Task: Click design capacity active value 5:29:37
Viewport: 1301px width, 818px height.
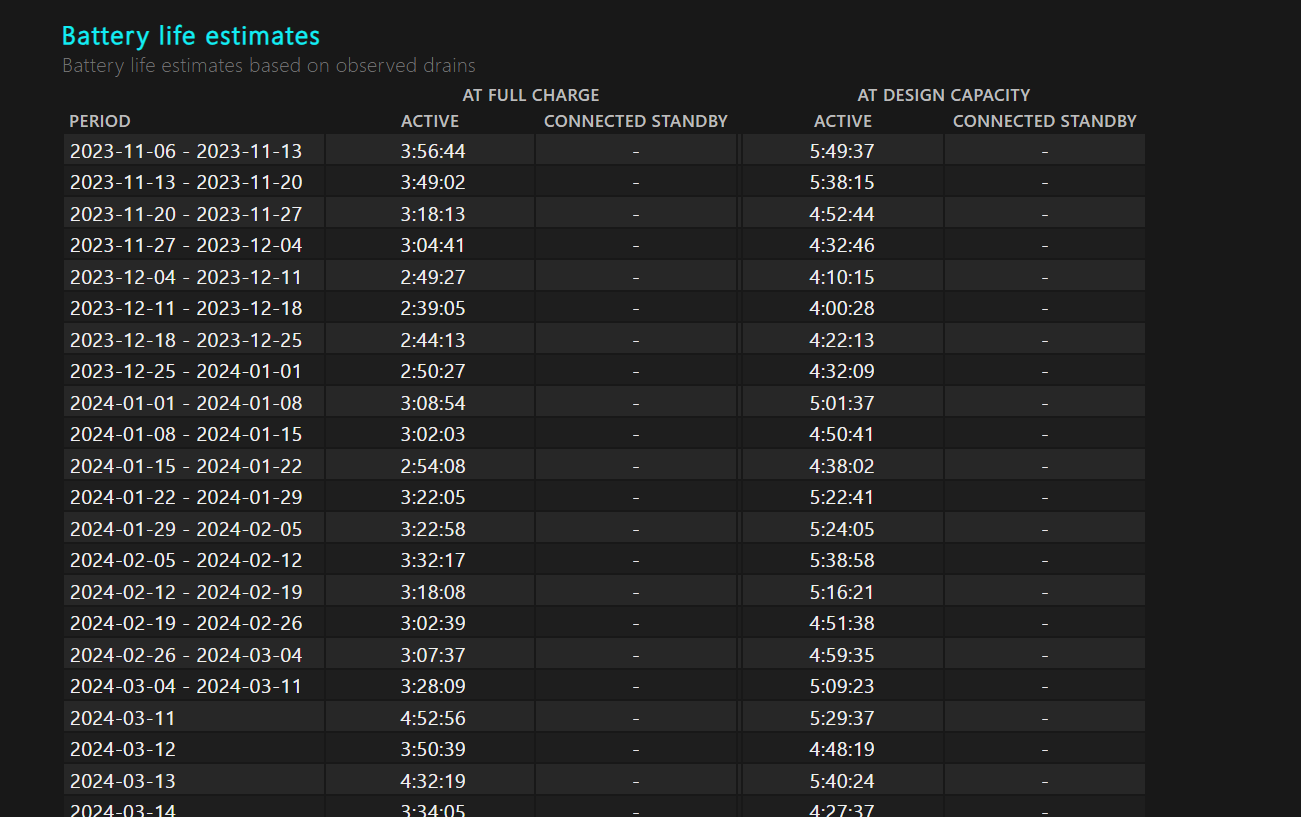Action: click(x=842, y=718)
